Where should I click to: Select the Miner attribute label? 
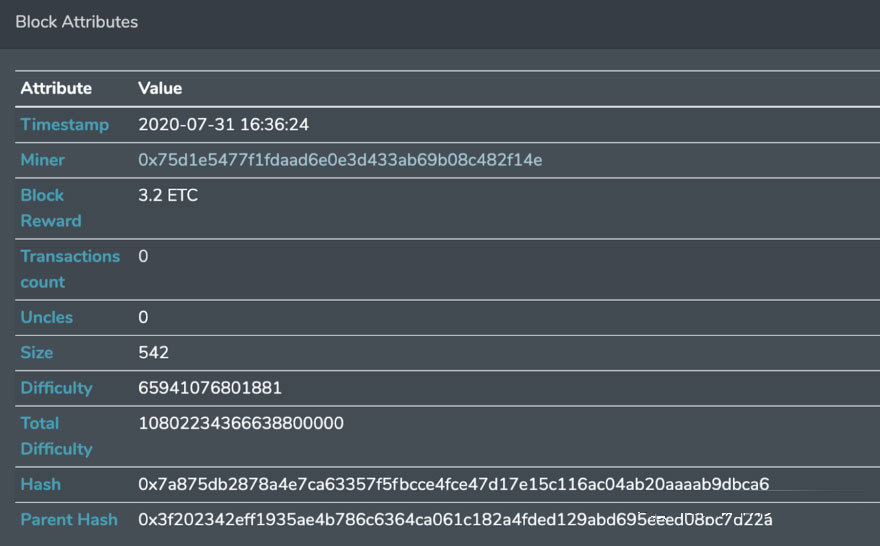tap(43, 160)
